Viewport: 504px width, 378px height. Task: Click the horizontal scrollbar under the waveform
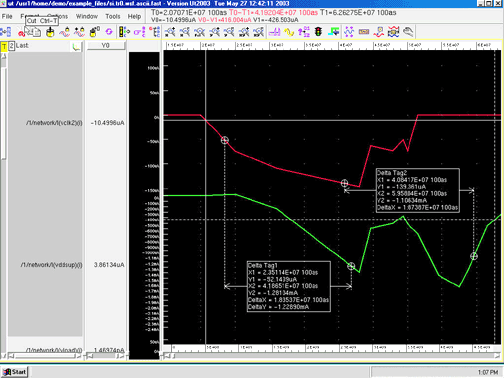pyautogui.click(x=332, y=356)
